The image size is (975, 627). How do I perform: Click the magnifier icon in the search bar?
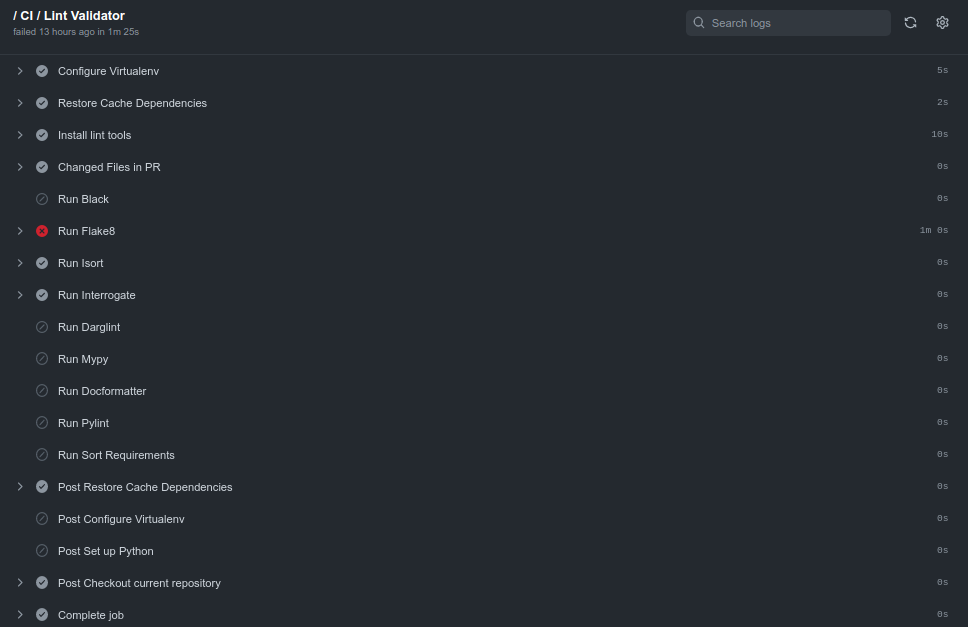(x=699, y=22)
